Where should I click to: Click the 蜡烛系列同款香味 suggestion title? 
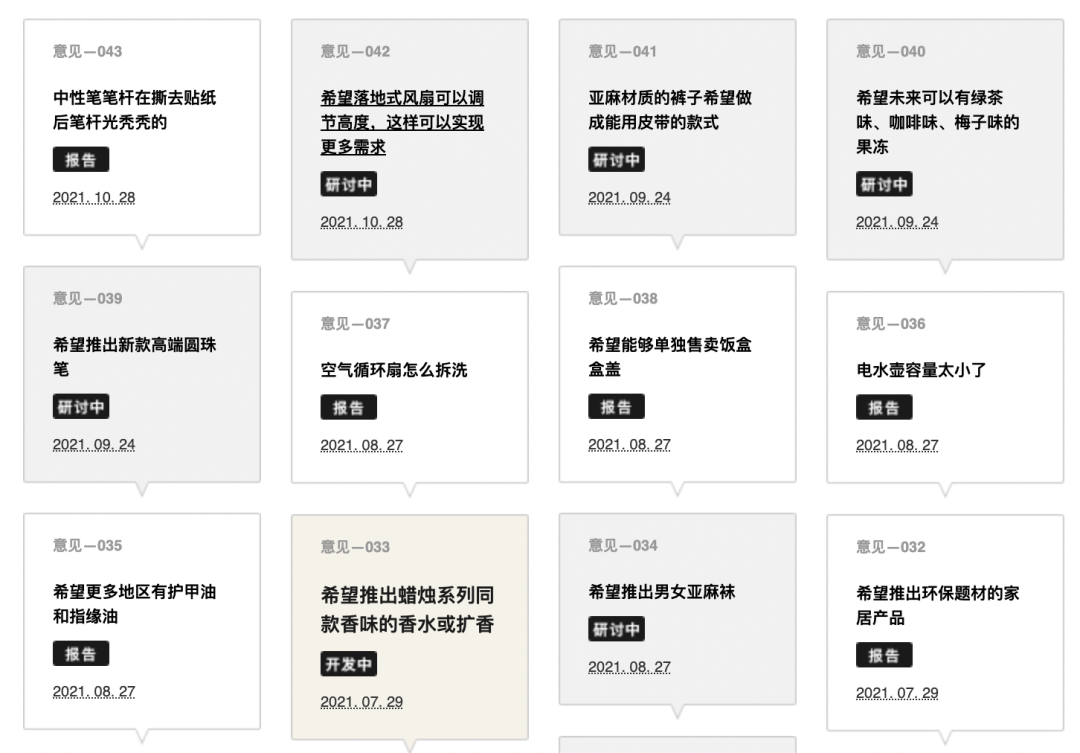tap(407, 610)
